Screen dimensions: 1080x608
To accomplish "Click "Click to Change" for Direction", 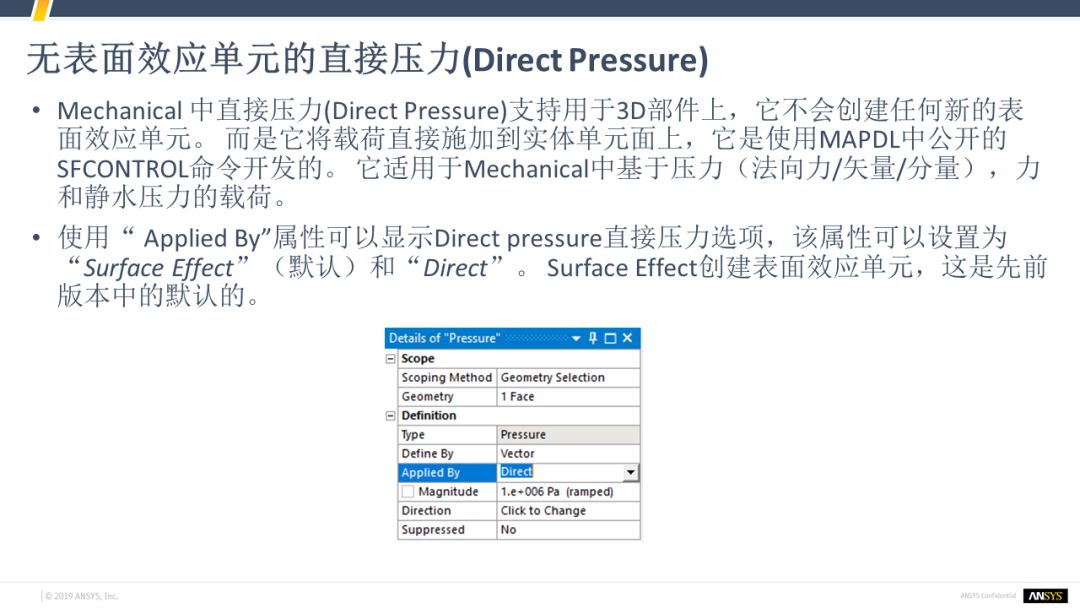I will [567, 511].
